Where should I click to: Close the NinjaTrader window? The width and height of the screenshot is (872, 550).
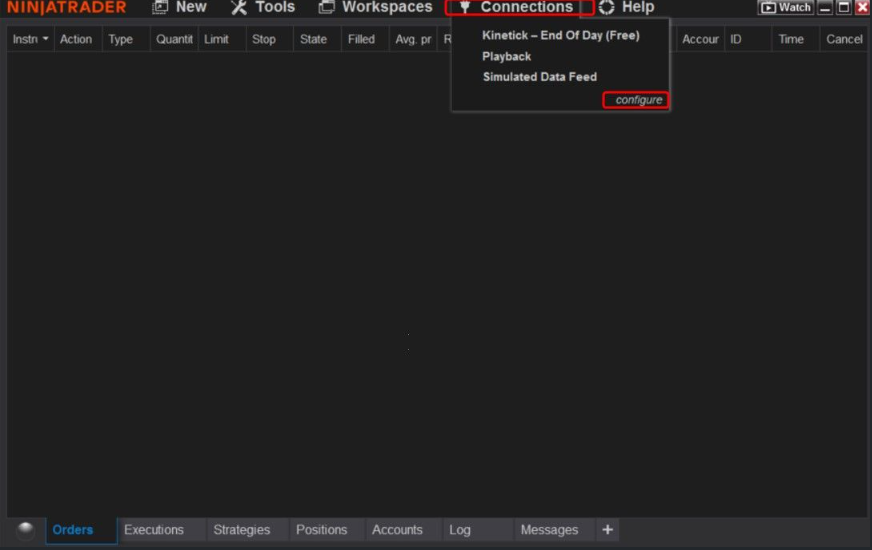862,7
